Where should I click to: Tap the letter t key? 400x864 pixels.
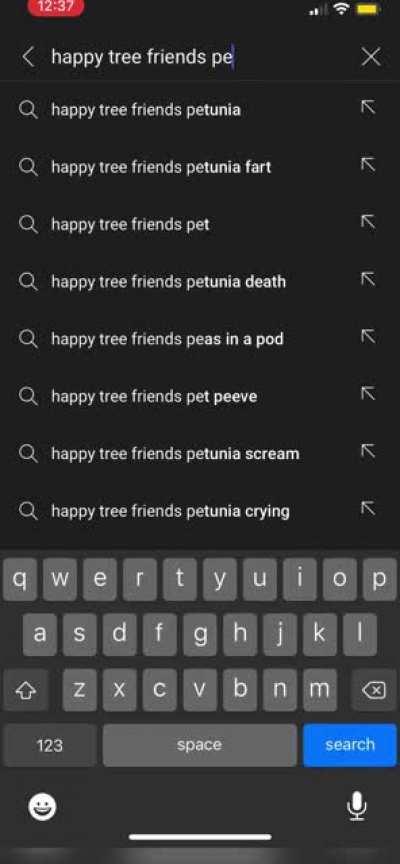[180, 579]
